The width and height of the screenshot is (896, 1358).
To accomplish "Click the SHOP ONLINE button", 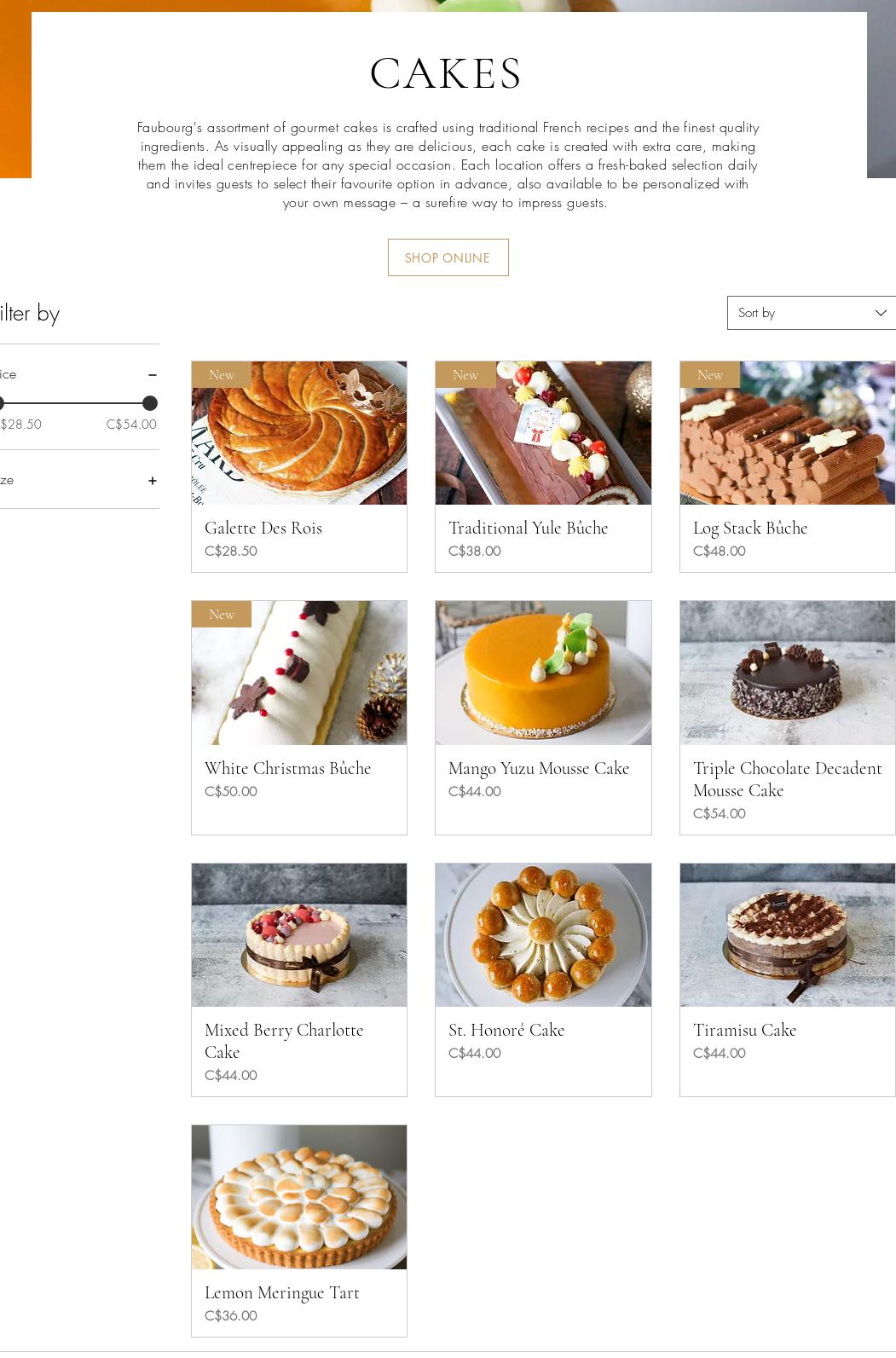I will tap(448, 257).
